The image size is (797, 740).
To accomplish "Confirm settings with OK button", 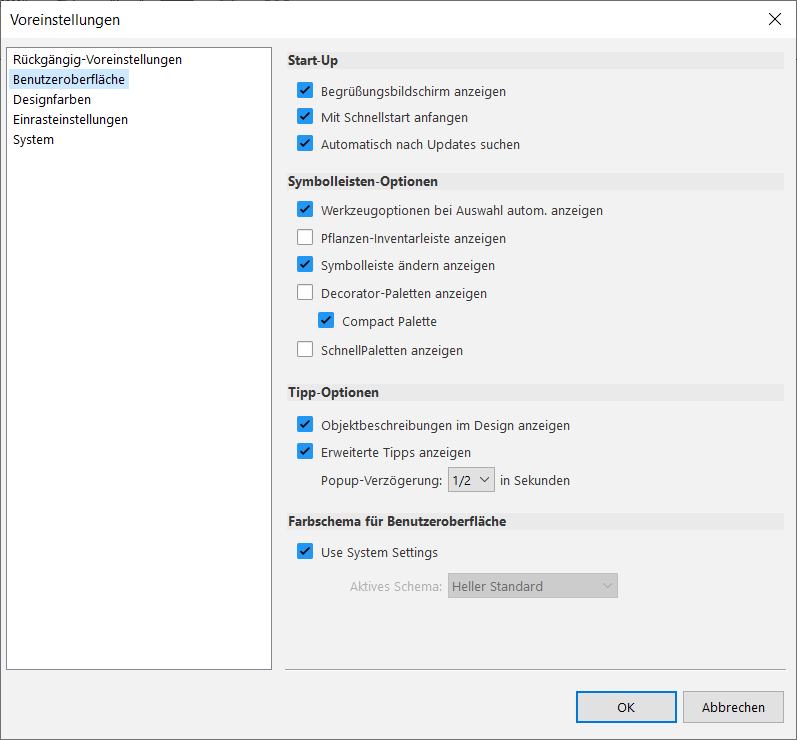I will tap(626, 707).
